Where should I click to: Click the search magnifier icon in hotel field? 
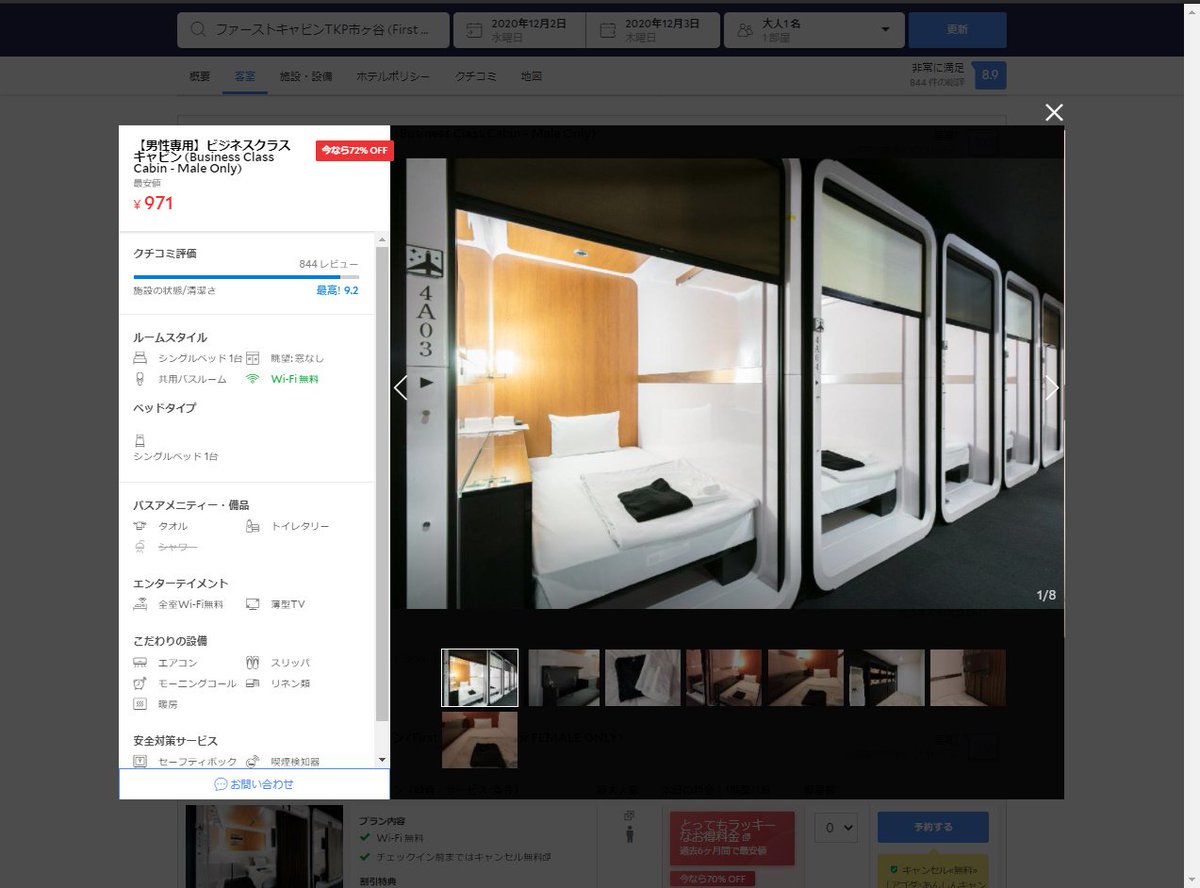(198, 30)
